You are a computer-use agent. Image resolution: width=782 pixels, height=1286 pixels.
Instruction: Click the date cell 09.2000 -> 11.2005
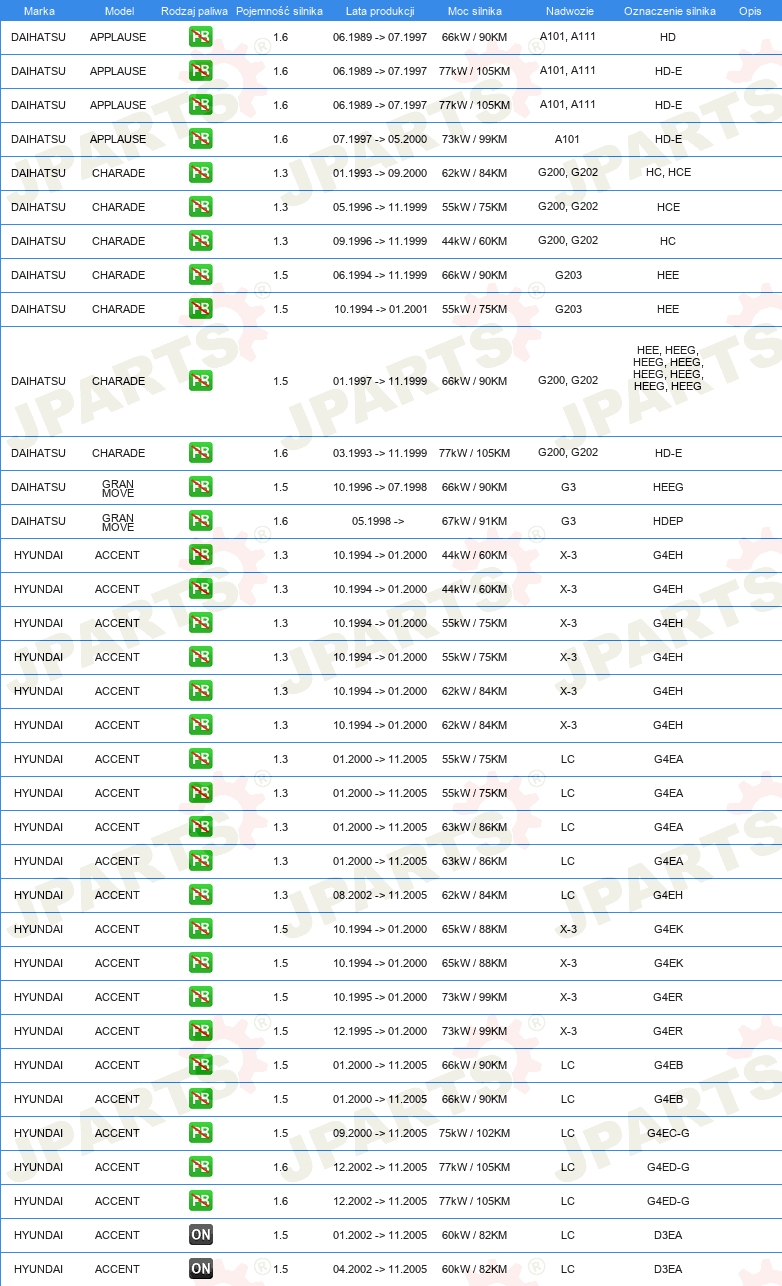point(380,1133)
